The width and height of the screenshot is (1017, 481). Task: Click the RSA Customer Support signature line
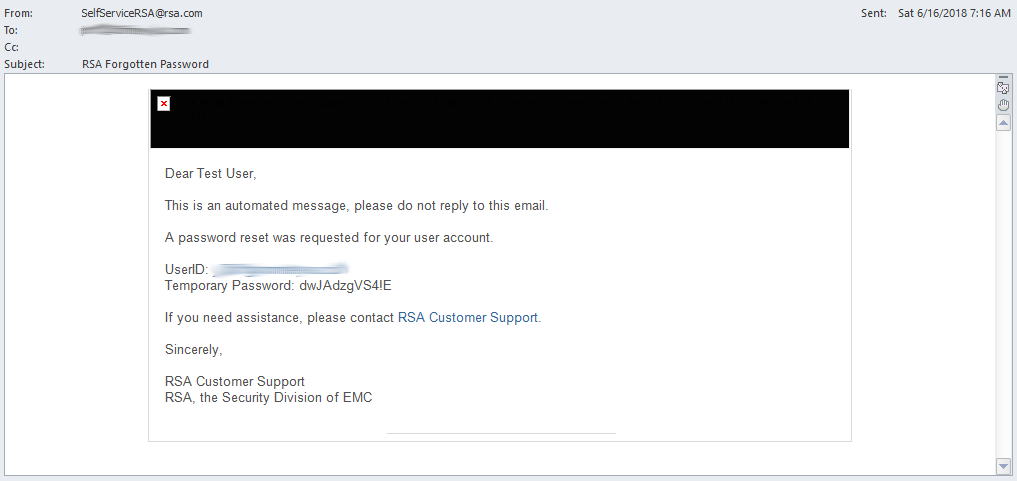pyautogui.click(x=235, y=382)
